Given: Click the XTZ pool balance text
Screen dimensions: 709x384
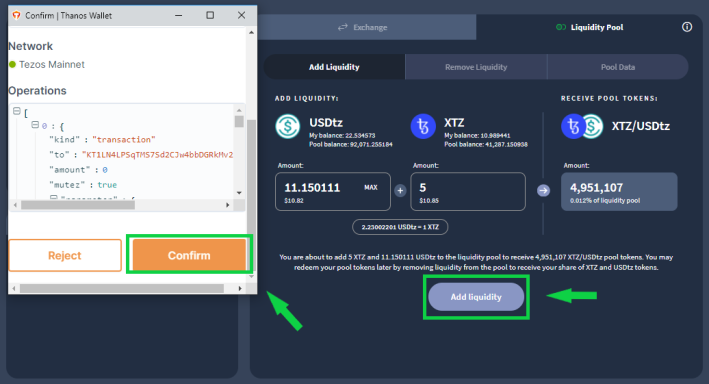Looking at the screenshot, I should coord(486,144).
